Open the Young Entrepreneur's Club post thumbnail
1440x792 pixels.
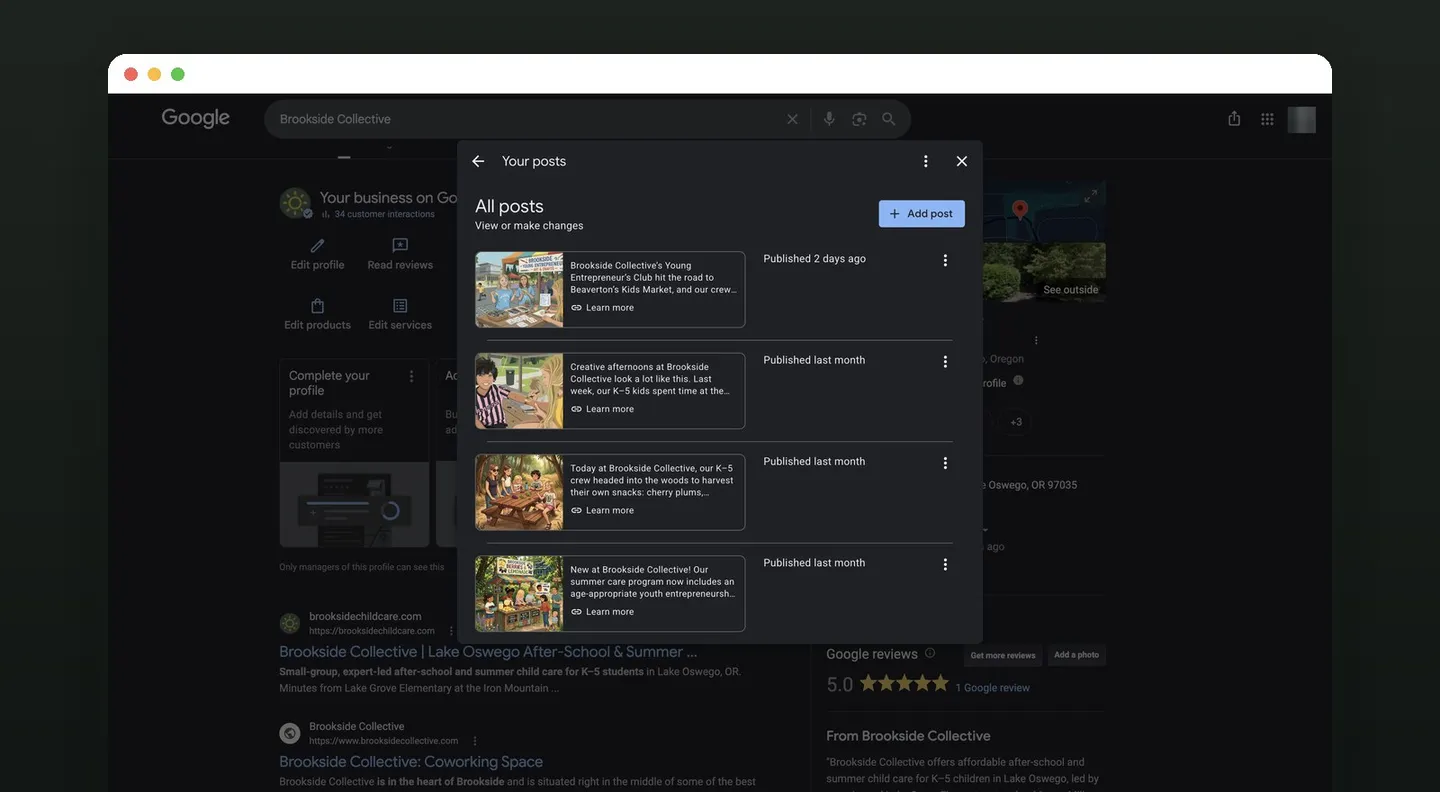point(519,290)
